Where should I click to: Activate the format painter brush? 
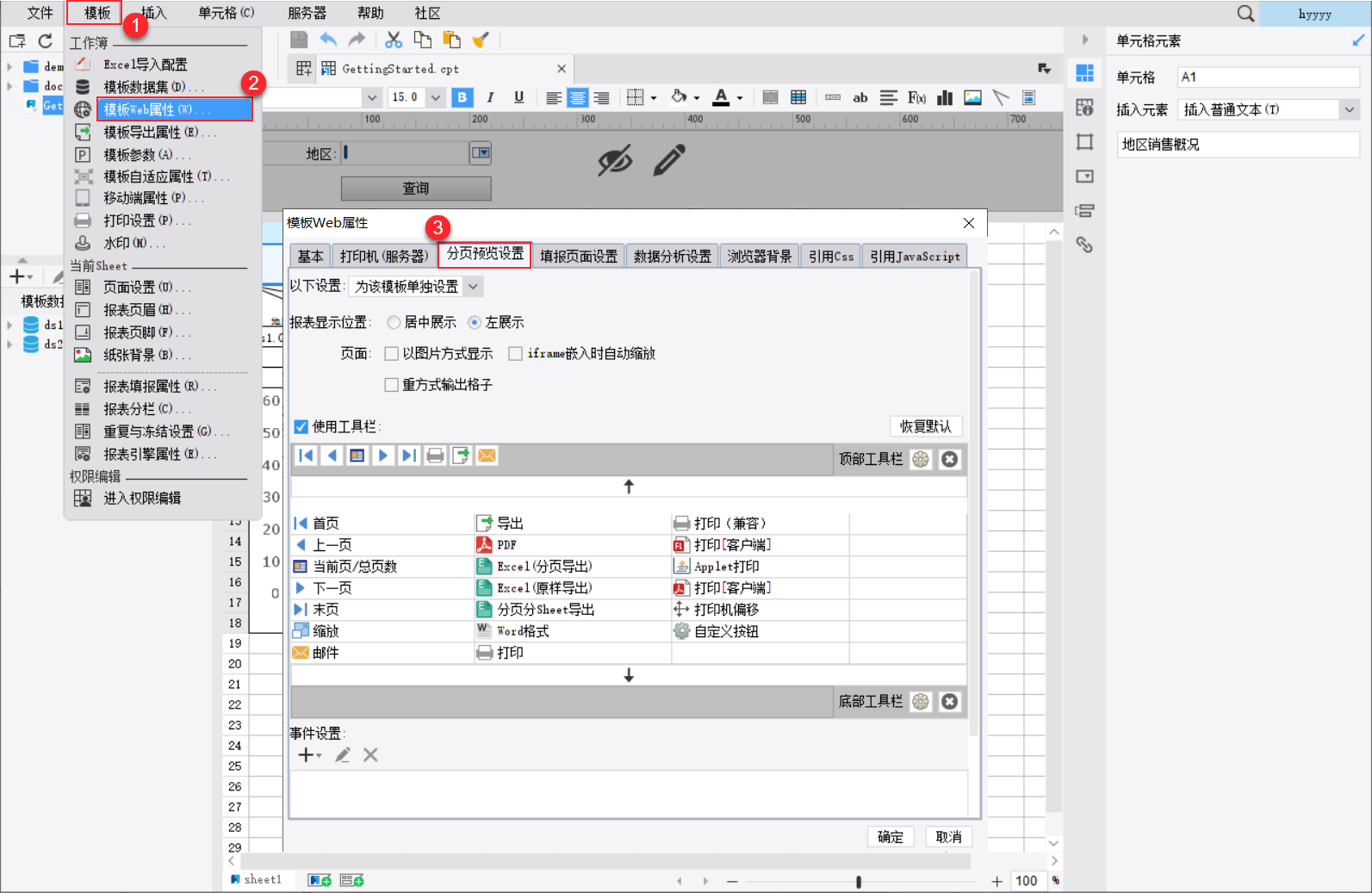(x=481, y=40)
